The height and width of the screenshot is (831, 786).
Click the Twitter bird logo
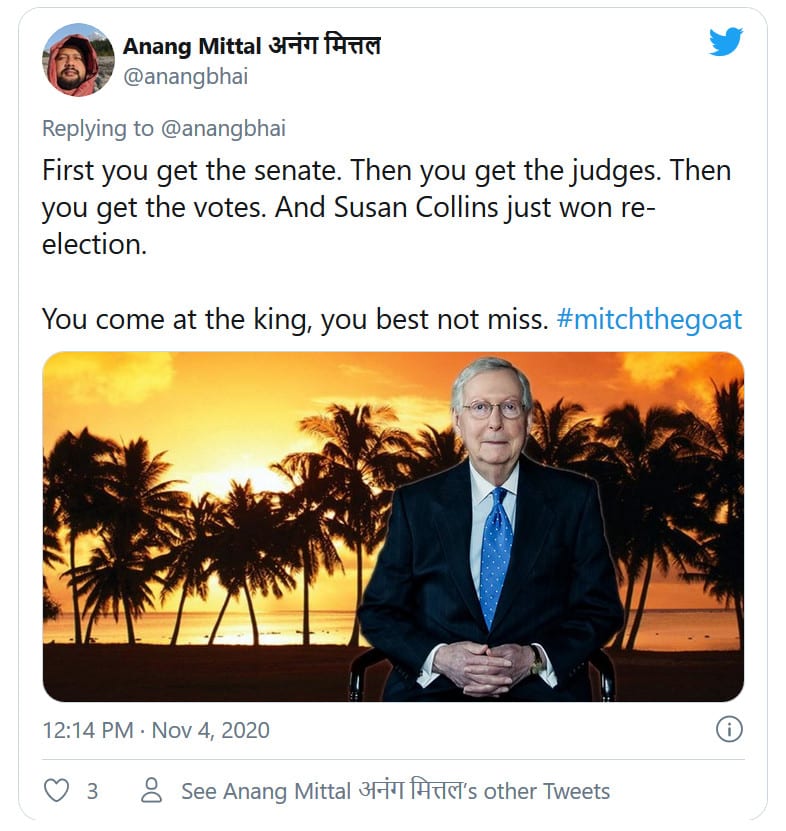pyautogui.click(x=726, y=42)
